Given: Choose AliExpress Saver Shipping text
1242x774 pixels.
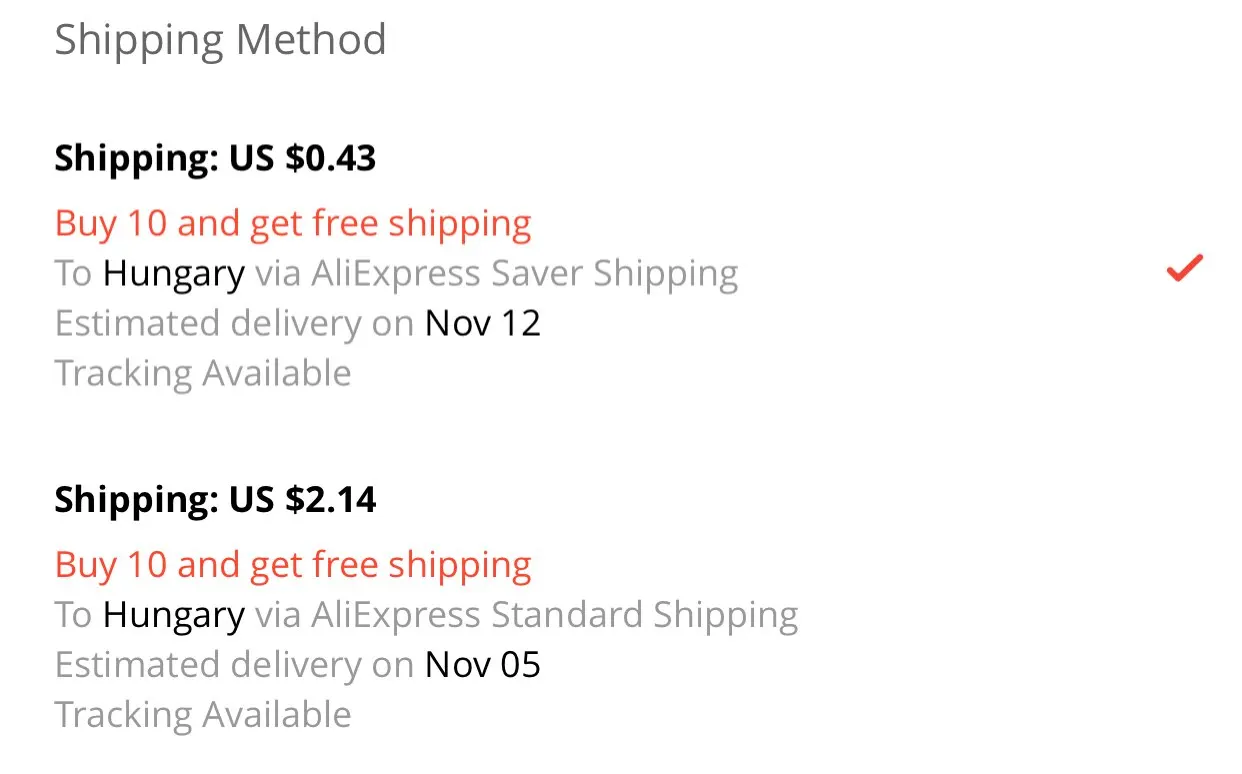Looking at the screenshot, I should pos(524,273).
